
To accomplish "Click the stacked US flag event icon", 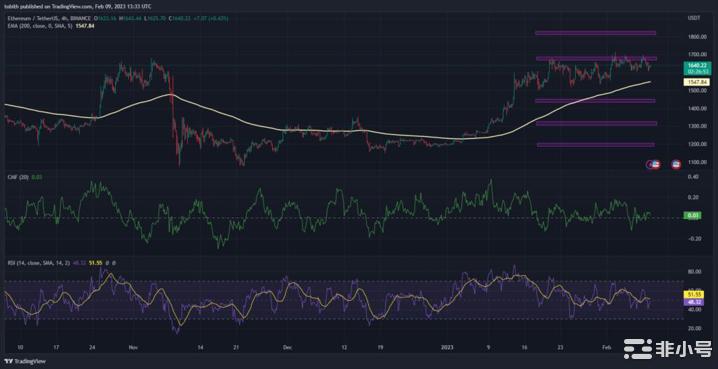I will coord(653,164).
